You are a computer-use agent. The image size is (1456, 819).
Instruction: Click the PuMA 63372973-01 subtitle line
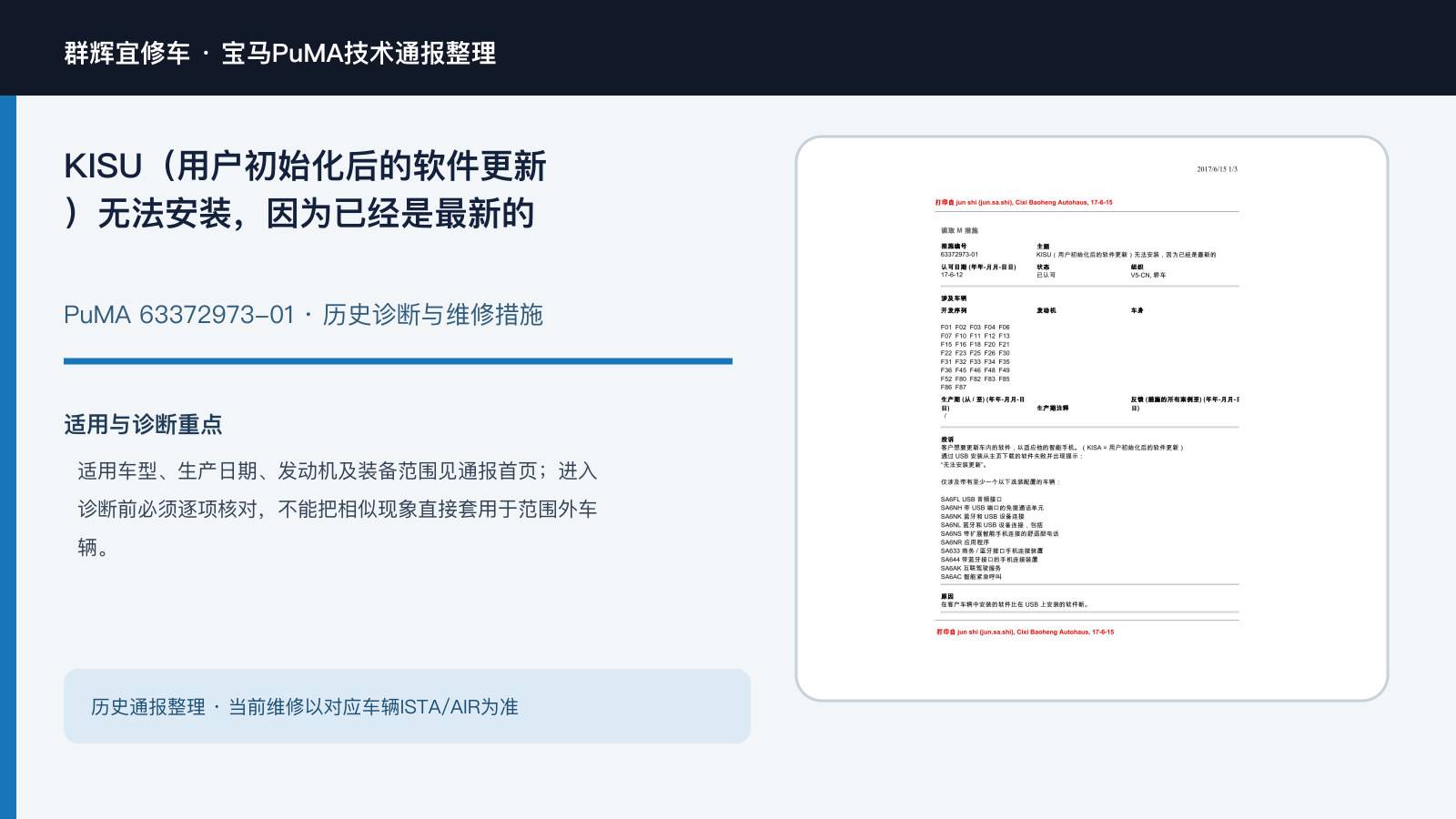click(303, 315)
